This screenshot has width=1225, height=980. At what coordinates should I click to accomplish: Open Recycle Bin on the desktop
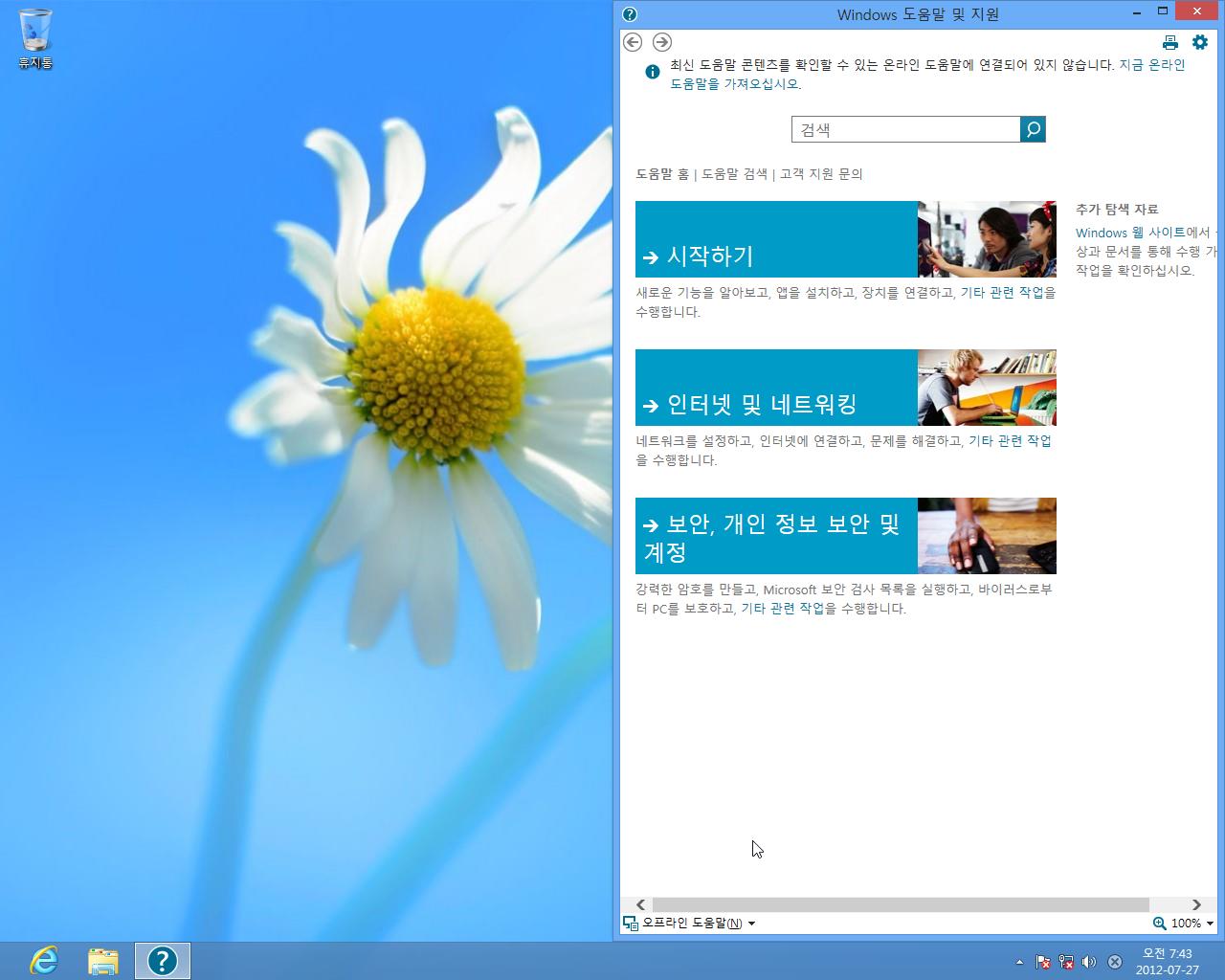(x=35, y=39)
